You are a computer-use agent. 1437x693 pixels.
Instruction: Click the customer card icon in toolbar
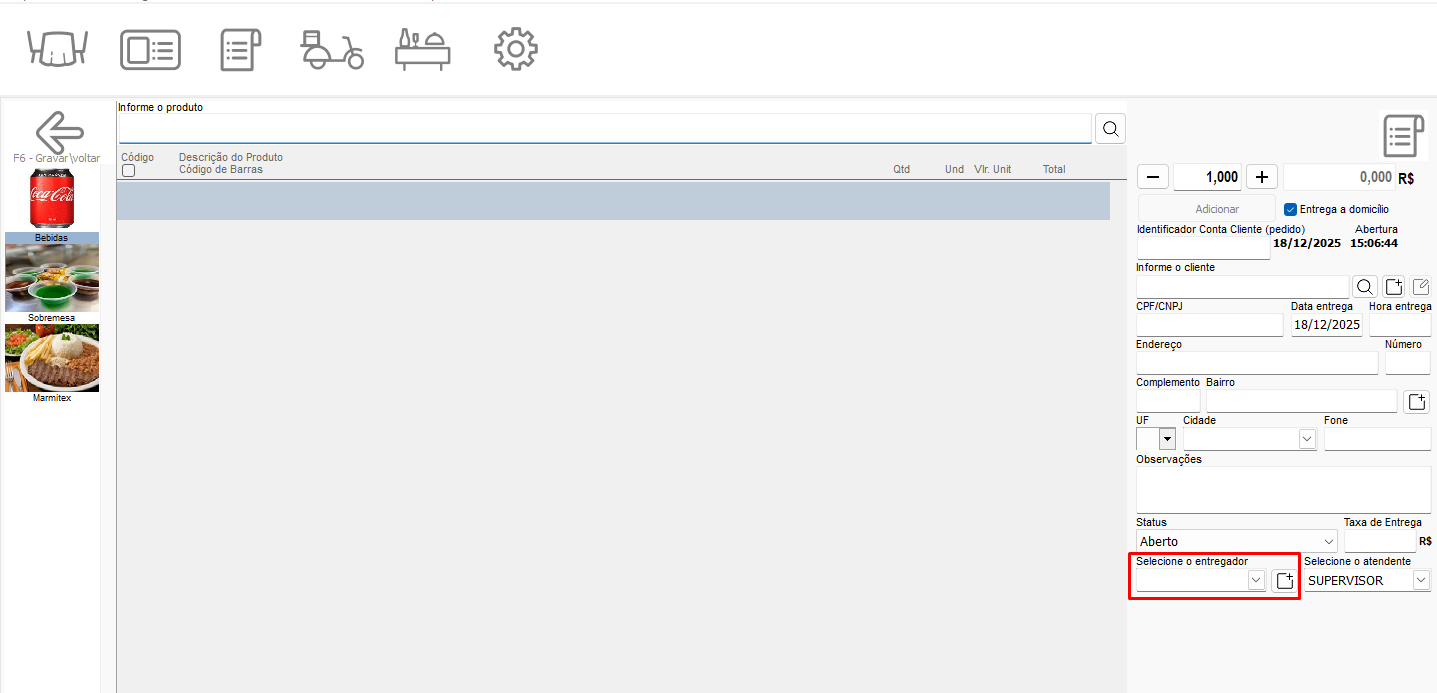(150, 49)
